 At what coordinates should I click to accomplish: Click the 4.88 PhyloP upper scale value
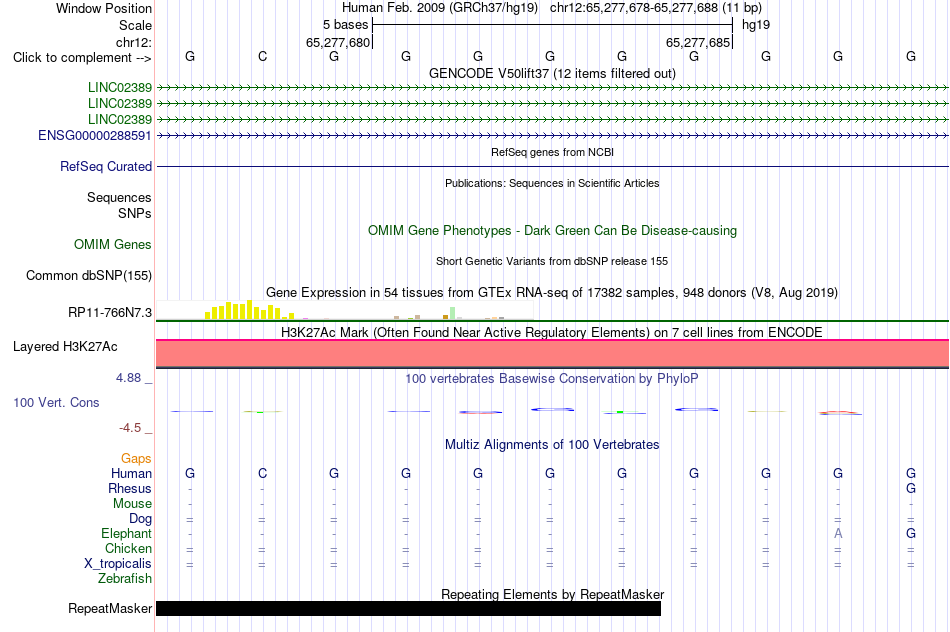pyautogui.click(x=128, y=378)
